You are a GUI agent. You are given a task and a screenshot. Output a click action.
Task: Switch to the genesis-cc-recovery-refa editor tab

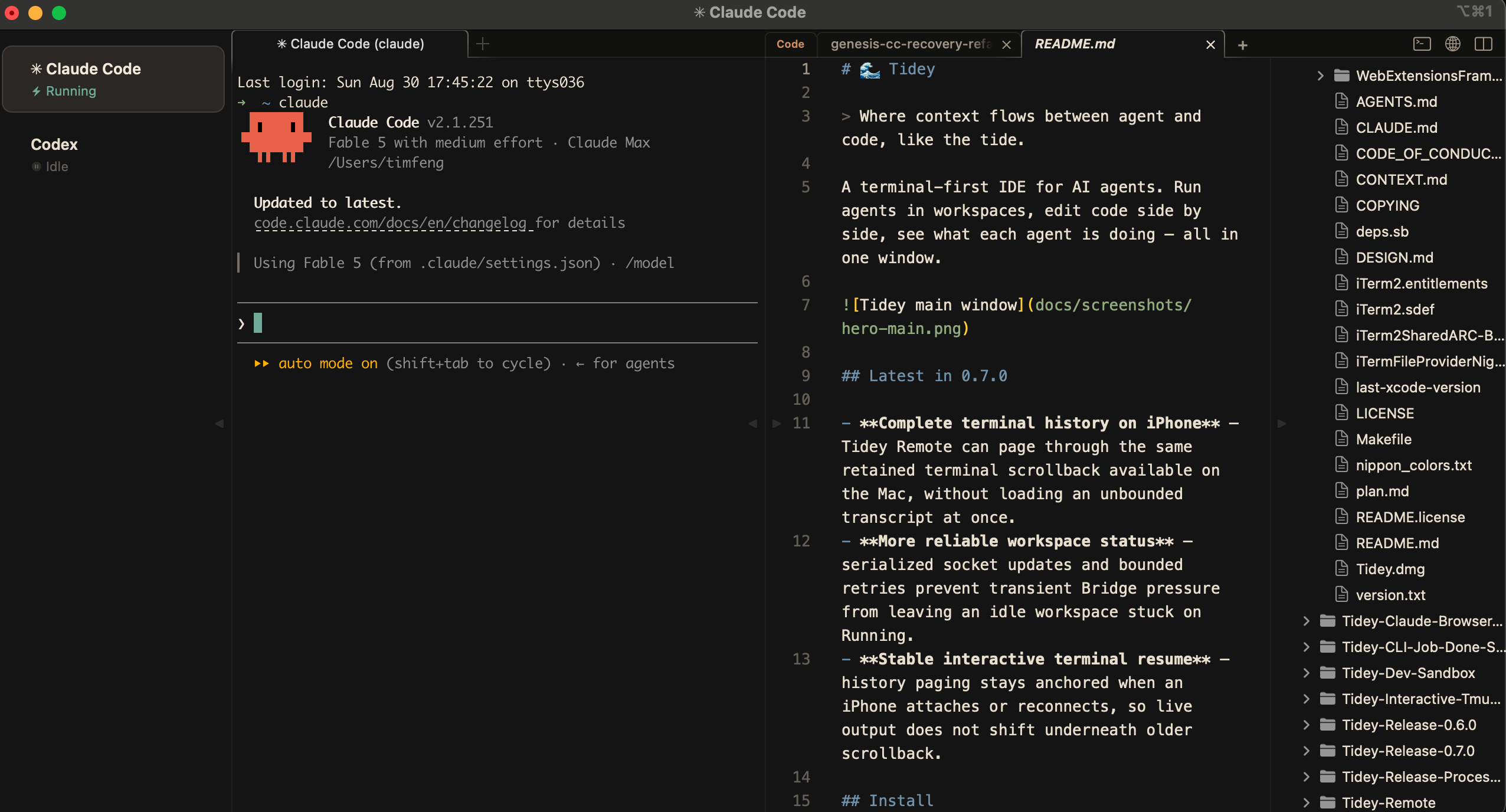click(919, 44)
